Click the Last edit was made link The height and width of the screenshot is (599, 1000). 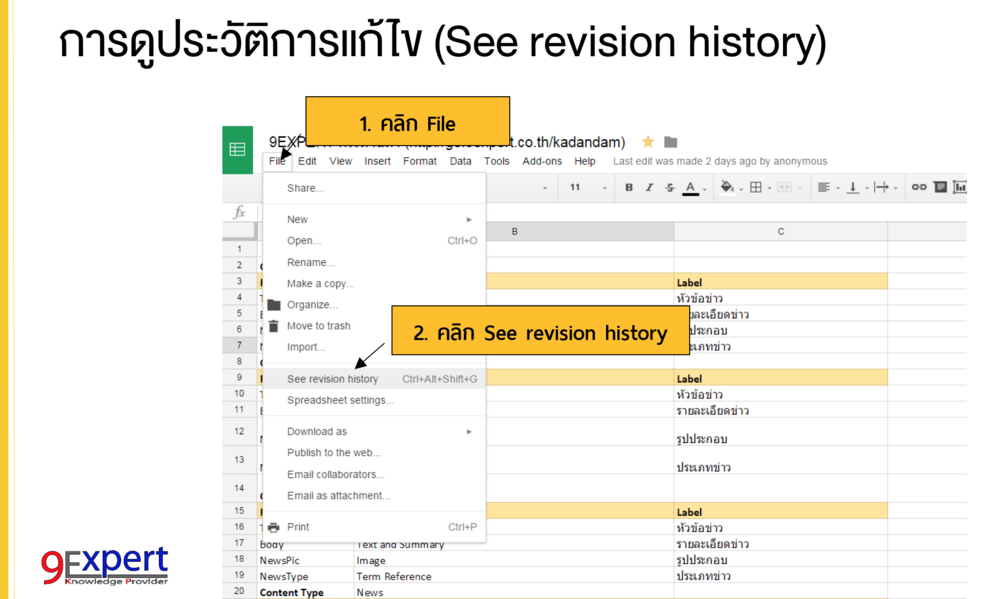(x=720, y=161)
